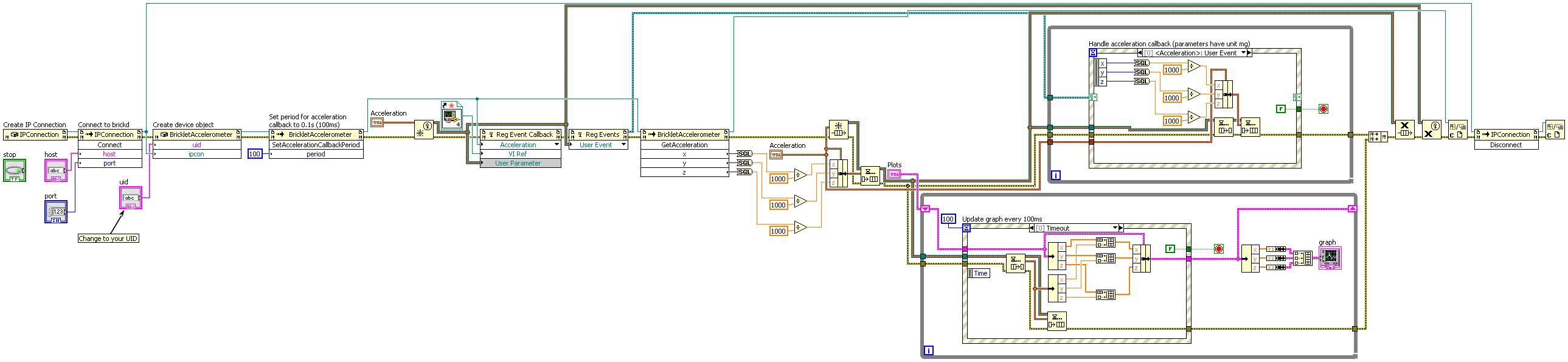
Task: Click the stop Boolean control terminal
Action: tap(15, 171)
